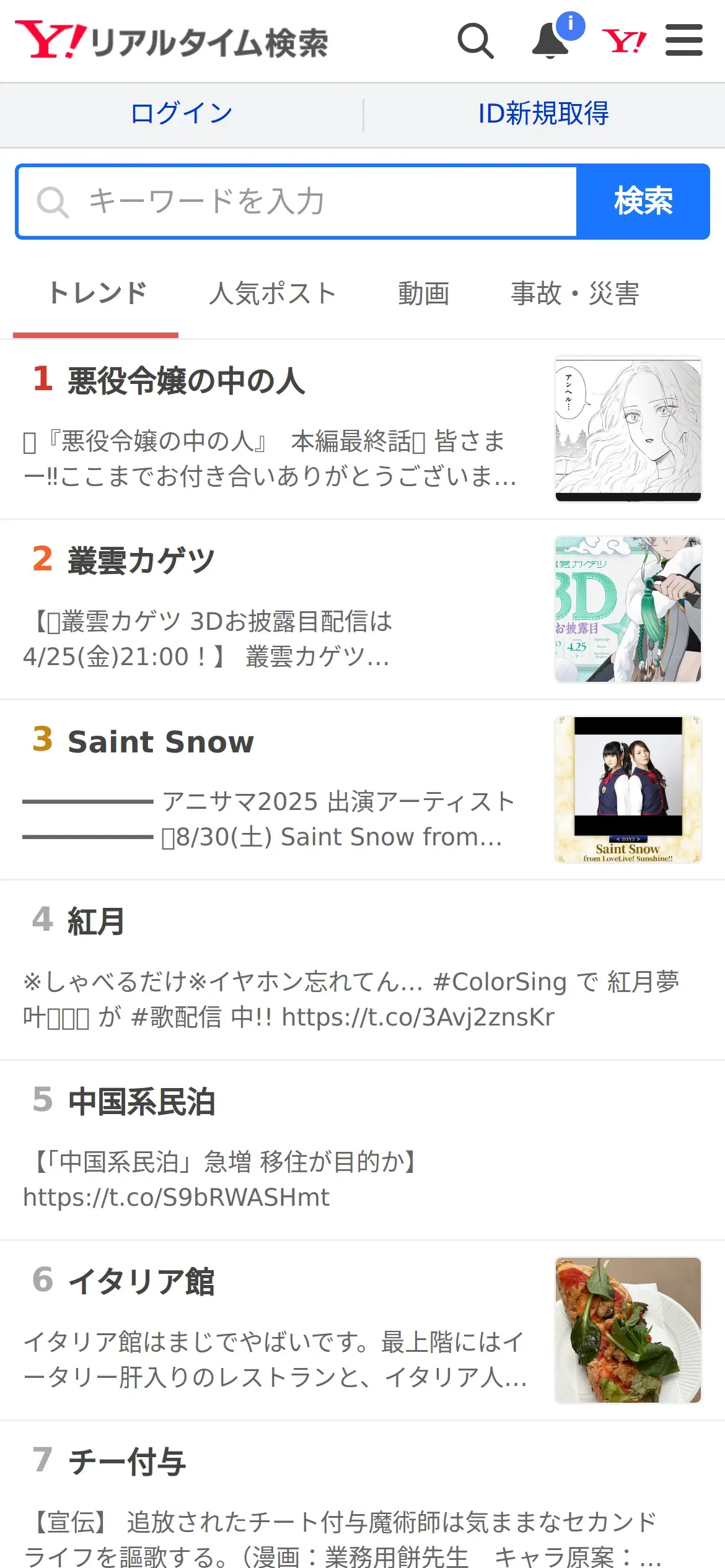Screen dimensions: 725x1568
Task: Click the ID新規取得 link
Action: 543,114
